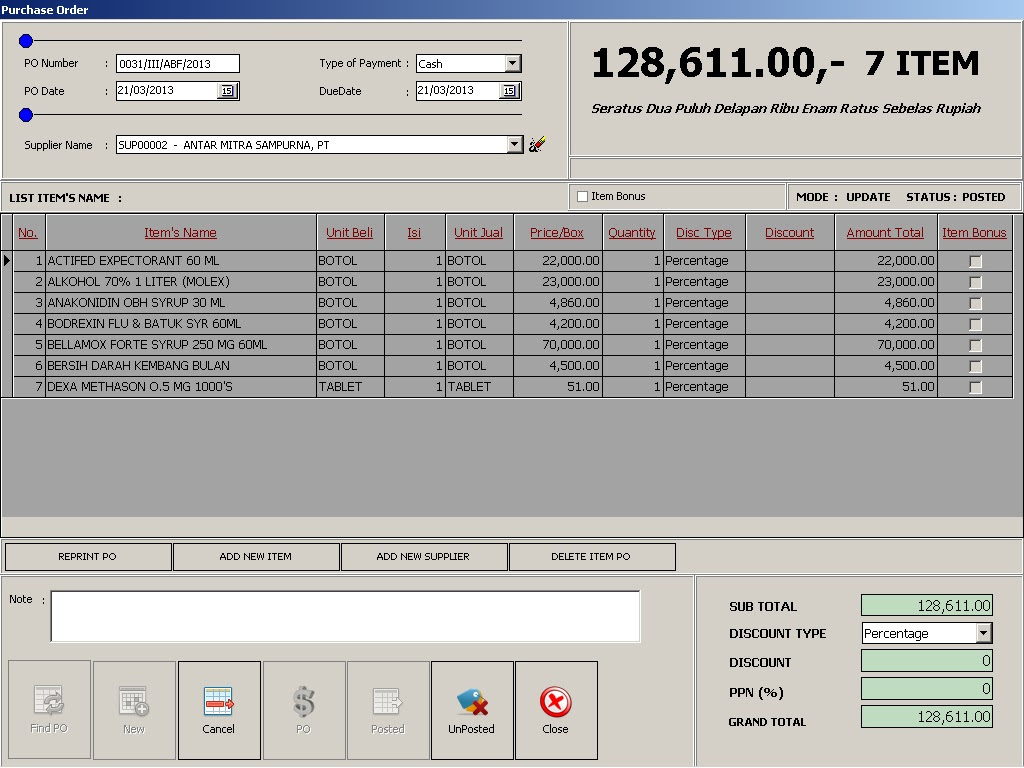Click the 70,000.00 Price/Box cell
Image resolution: width=1024 pixels, height=768 pixels.
click(558, 345)
